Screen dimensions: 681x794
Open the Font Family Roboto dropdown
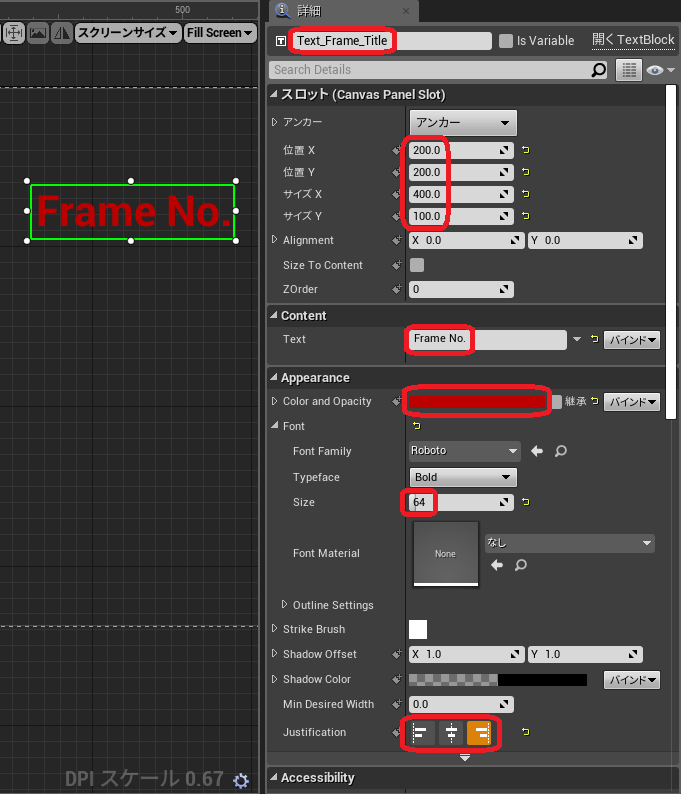tap(464, 451)
